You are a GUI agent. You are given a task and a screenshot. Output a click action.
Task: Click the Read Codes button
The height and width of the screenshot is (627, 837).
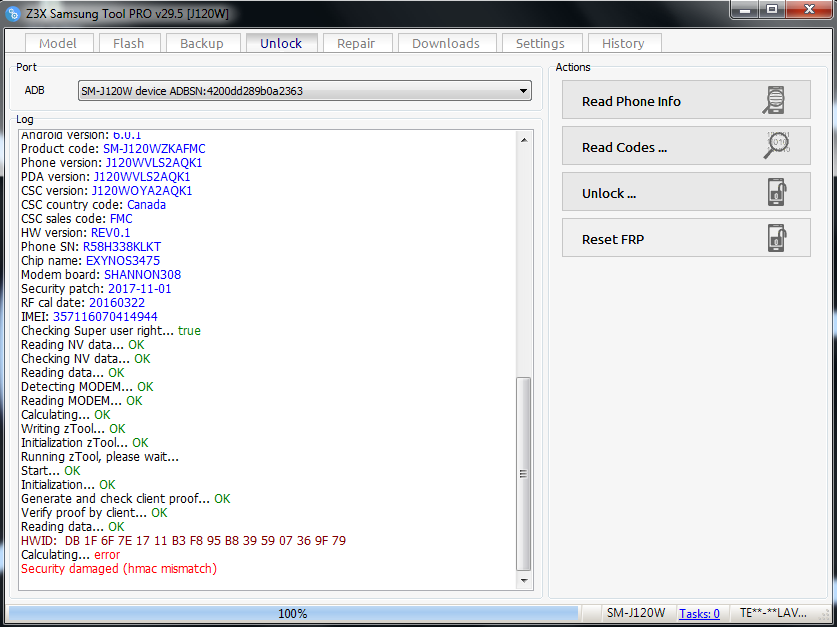point(686,146)
